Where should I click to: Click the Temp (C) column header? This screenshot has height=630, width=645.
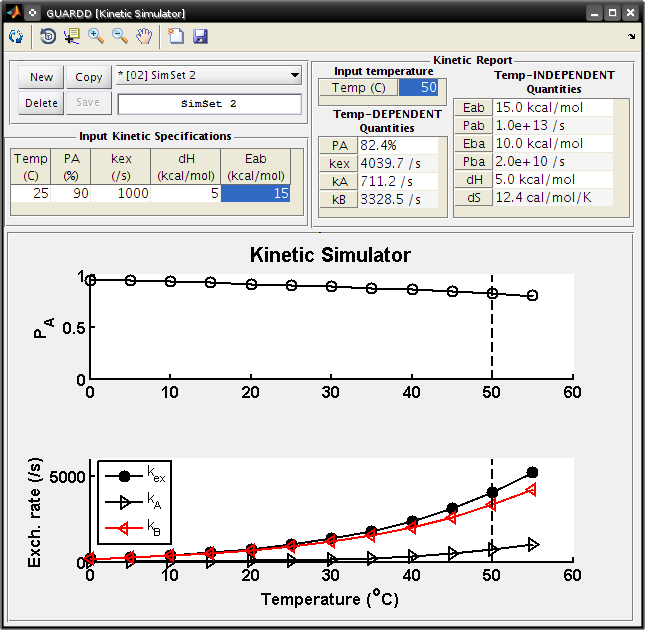click(30, 167)
